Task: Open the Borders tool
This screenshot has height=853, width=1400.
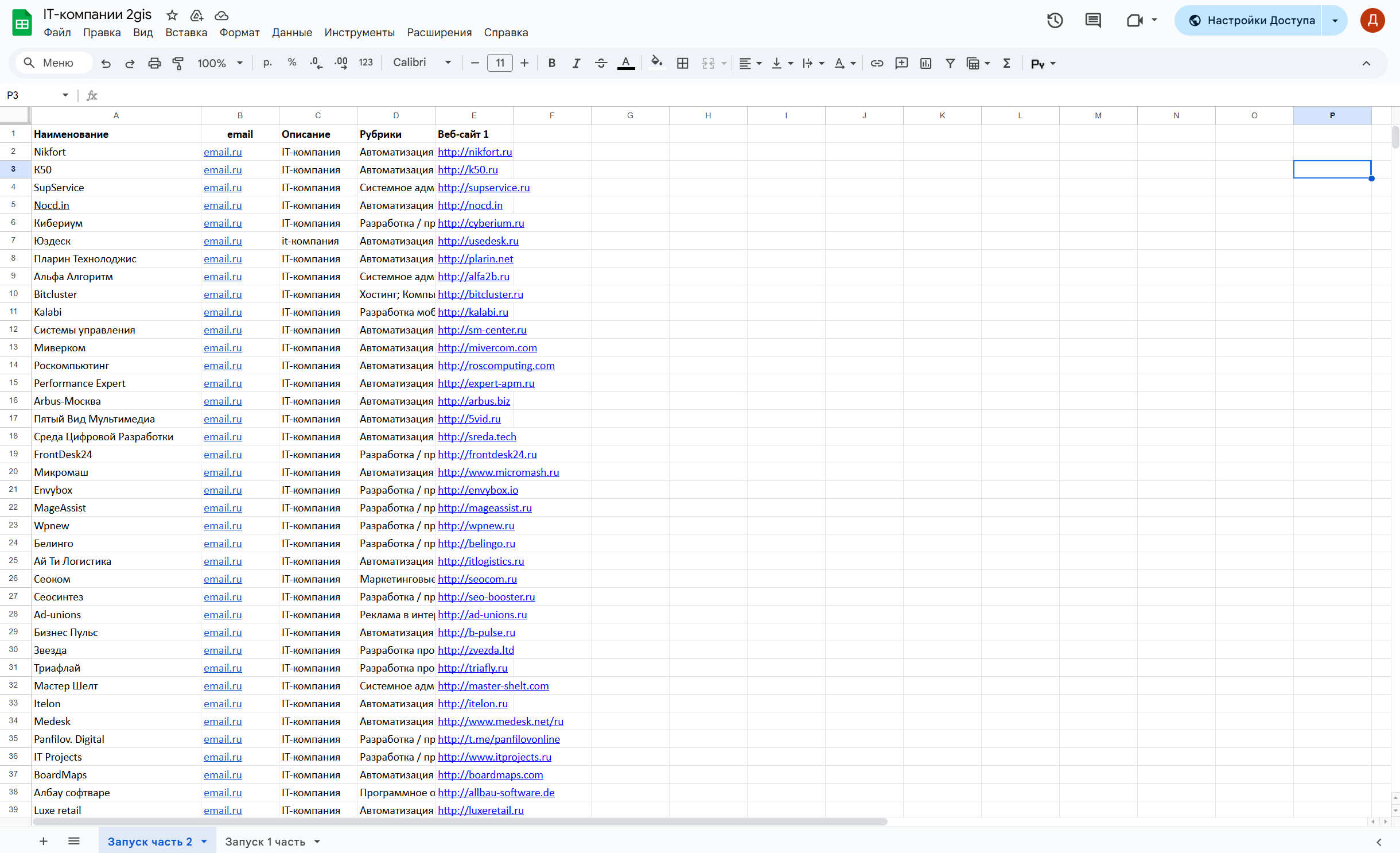Action: (x=682, y=63)
